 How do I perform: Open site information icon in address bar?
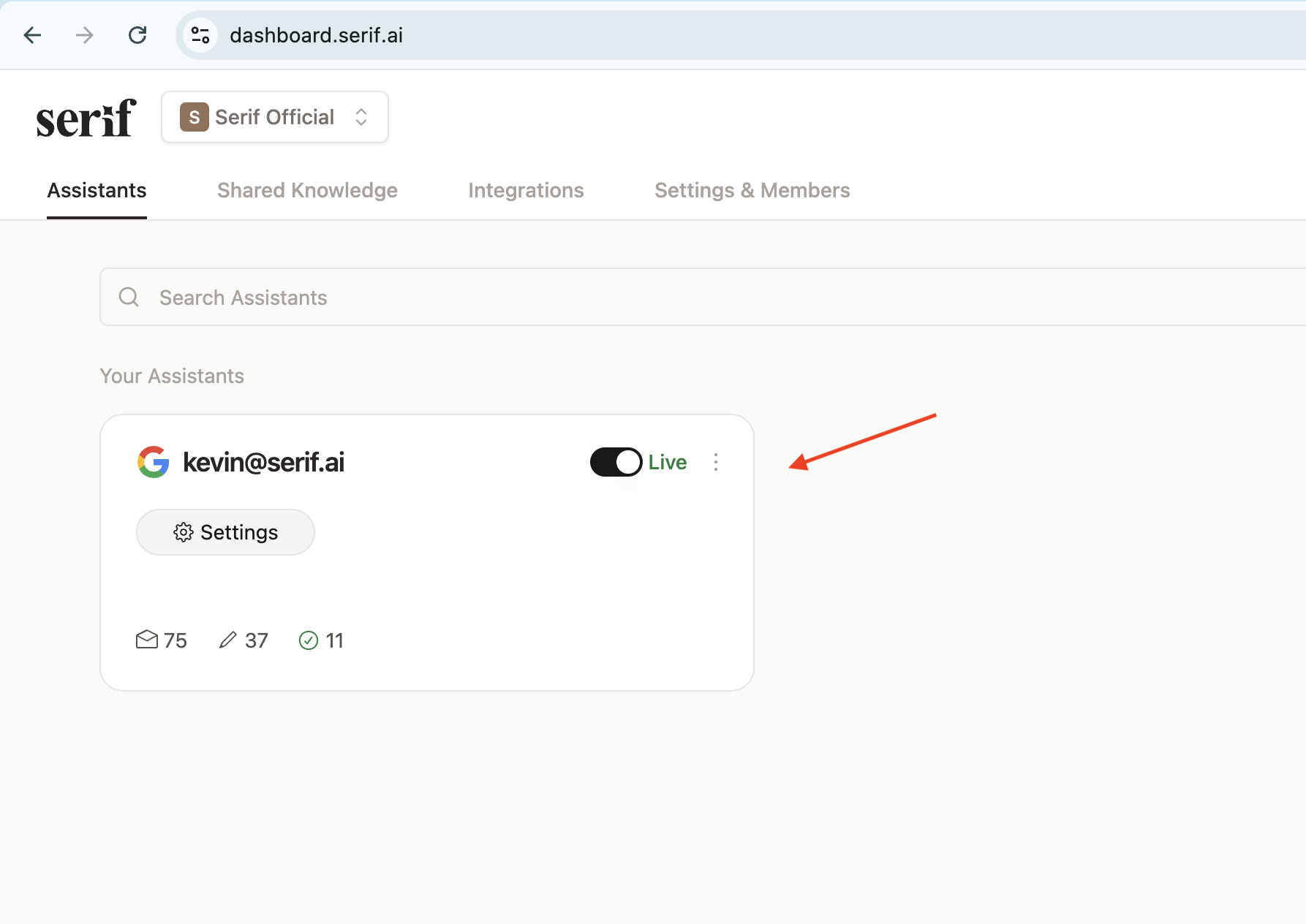pyautogui.click(x=200, y=35)
